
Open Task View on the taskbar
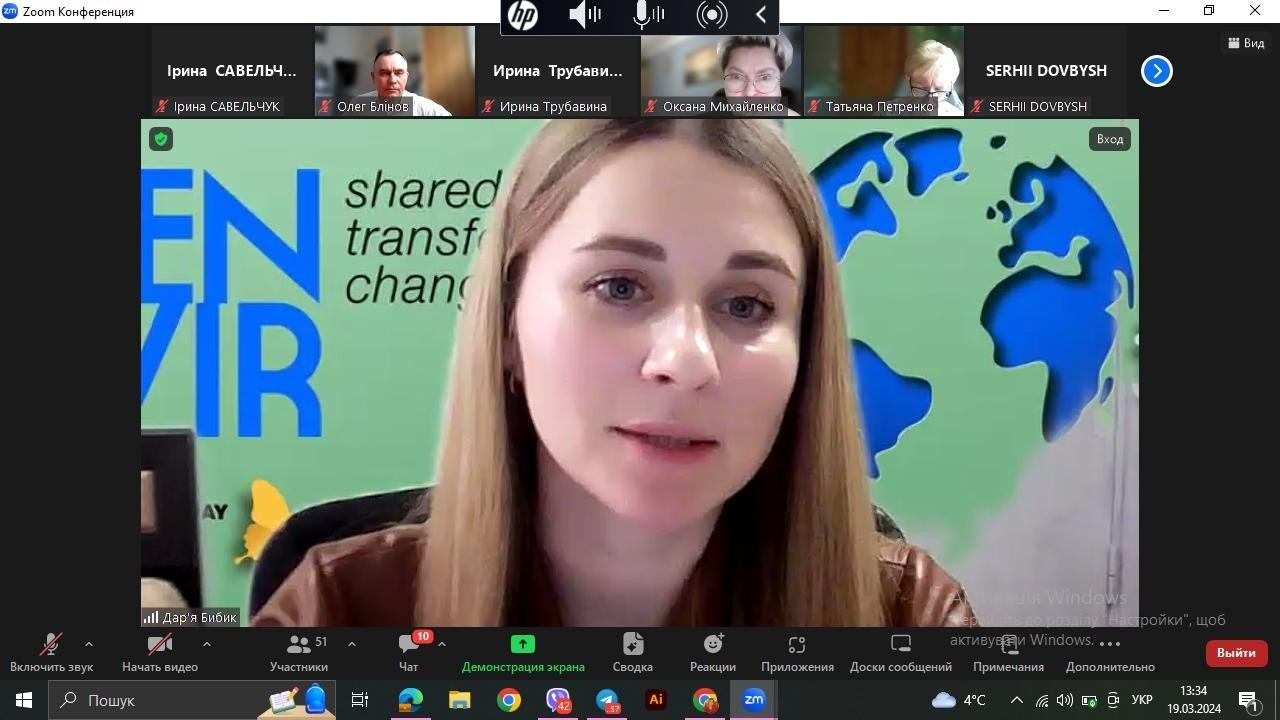[360, 700]
